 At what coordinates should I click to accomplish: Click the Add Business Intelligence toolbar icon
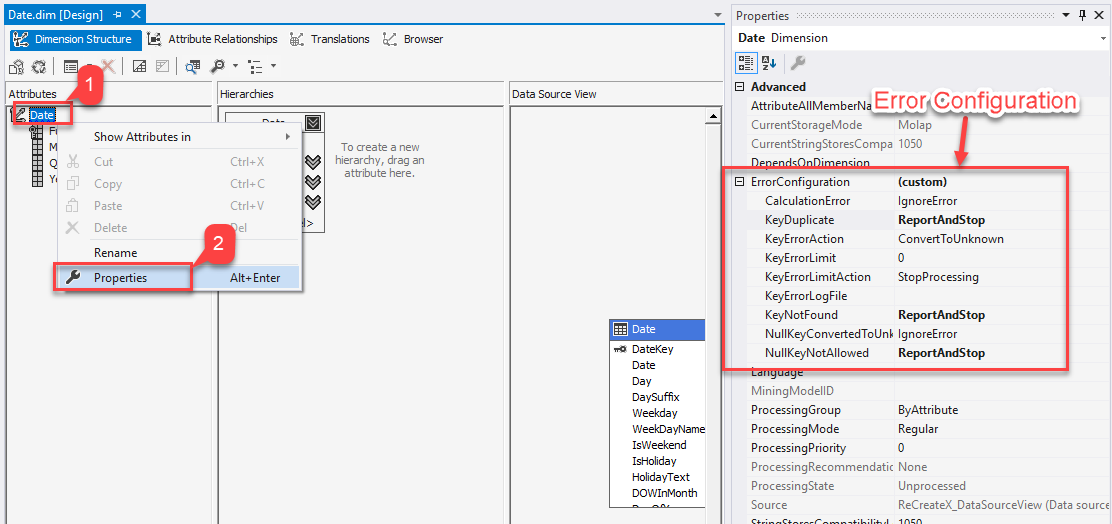[x=17, y=66]
